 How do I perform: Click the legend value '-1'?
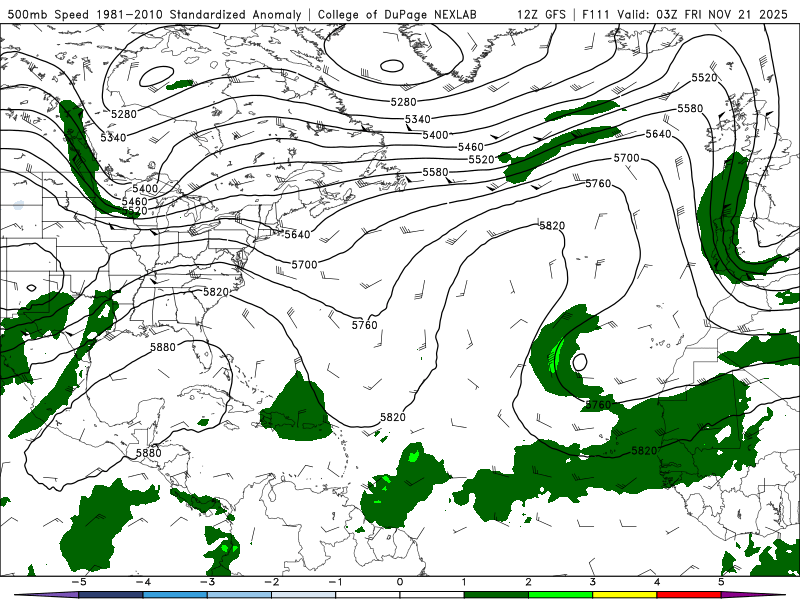pyautogui.click(x=335, y=582)
